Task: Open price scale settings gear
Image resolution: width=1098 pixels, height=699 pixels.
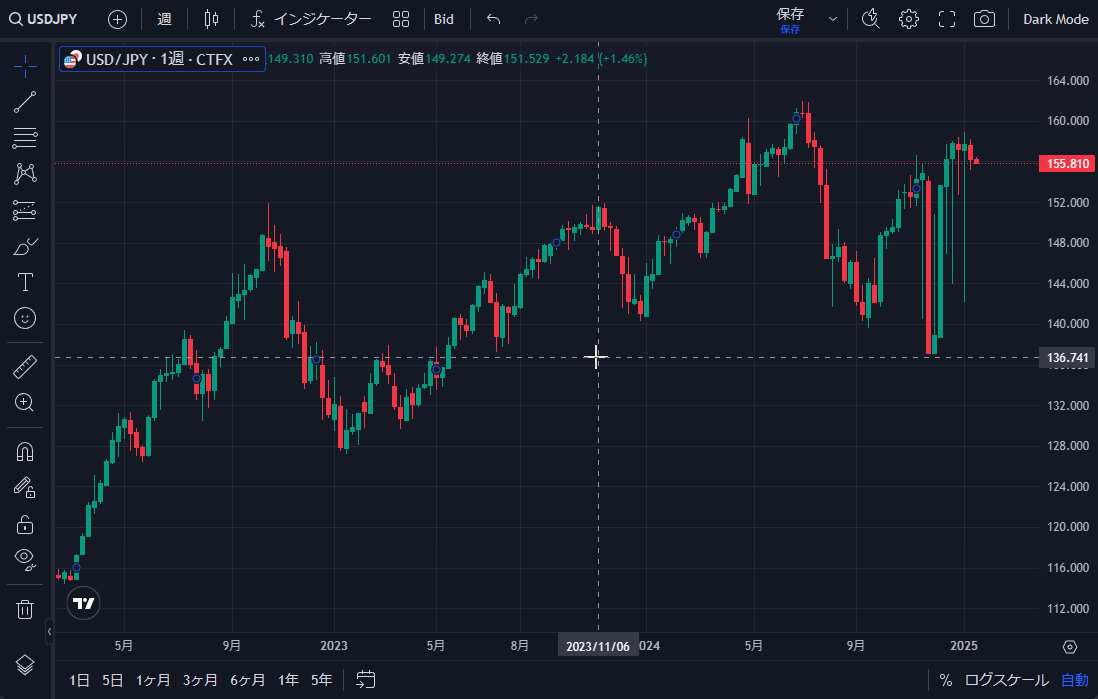Action: pyautogui.click(x=1069, y=646)
